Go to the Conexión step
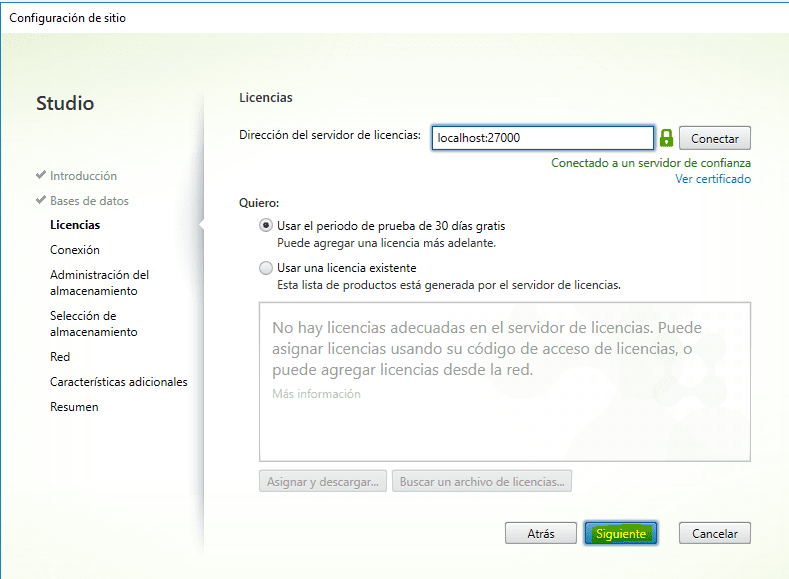 click(75, 250)
